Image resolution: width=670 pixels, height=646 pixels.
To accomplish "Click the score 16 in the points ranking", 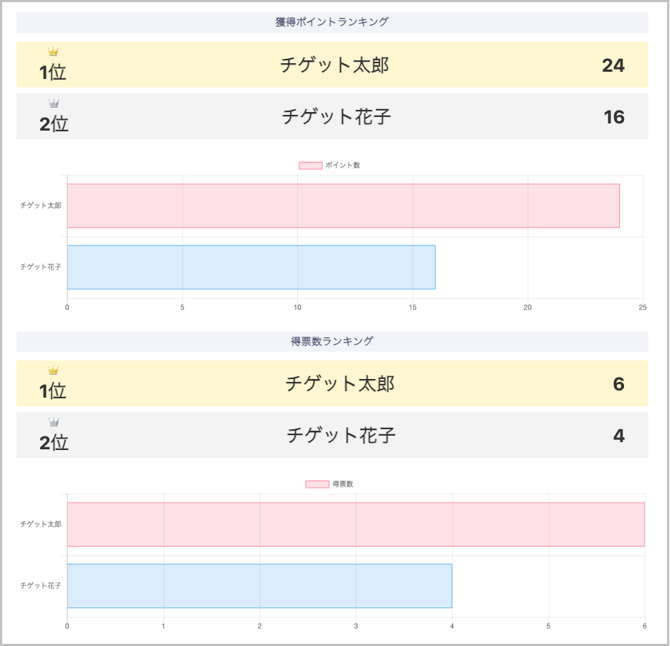I will point(614,117).
